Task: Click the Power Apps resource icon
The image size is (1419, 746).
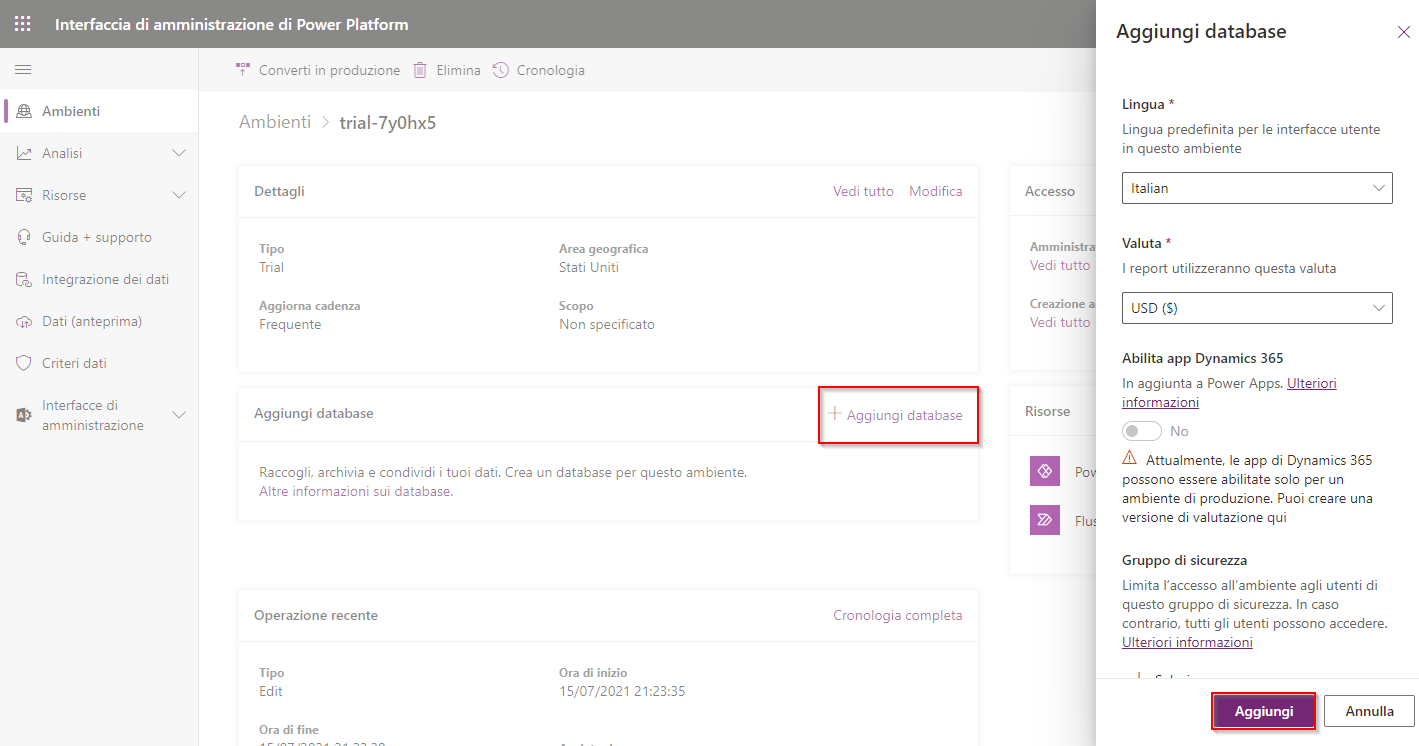Action: pos(1044,471)
